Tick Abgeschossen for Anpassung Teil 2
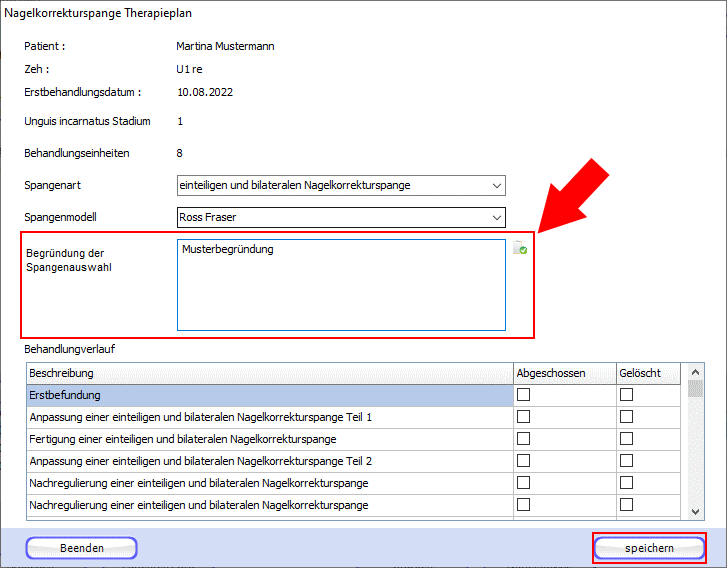Image resolution: width=727 pixels, height=568 pixels. pyautogui.click(x=523, y=461)
